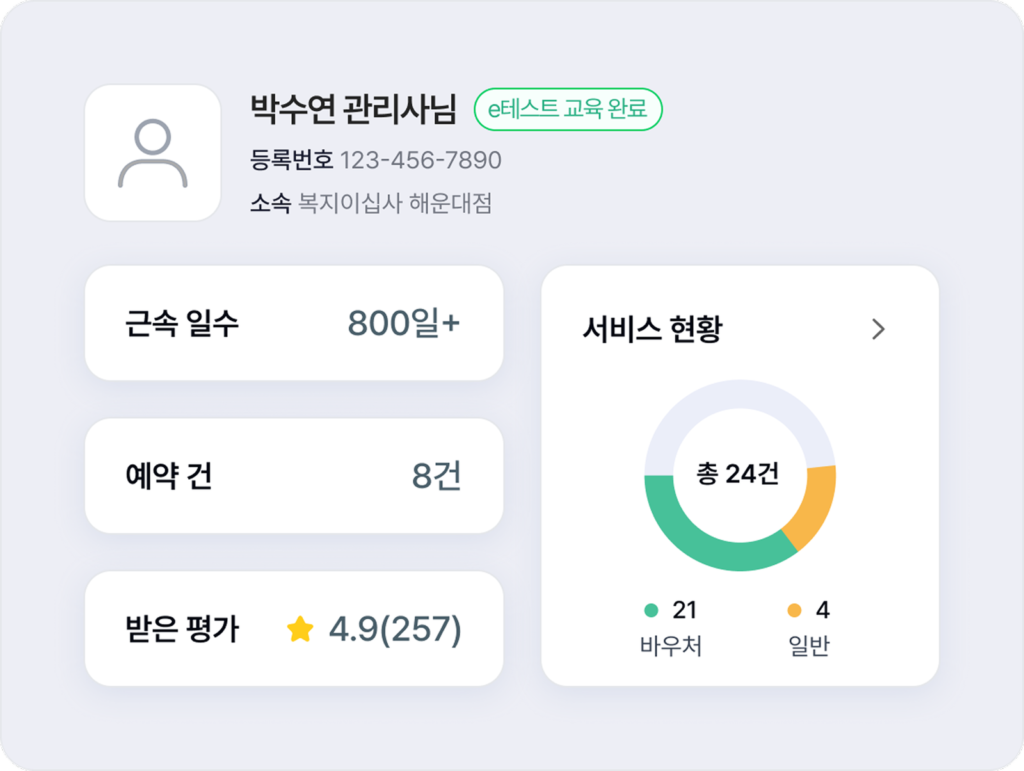The height and width of the screenshot is (771, 1024).
Task: Click the 4.9(257) rating value
Action: point(395,629)
